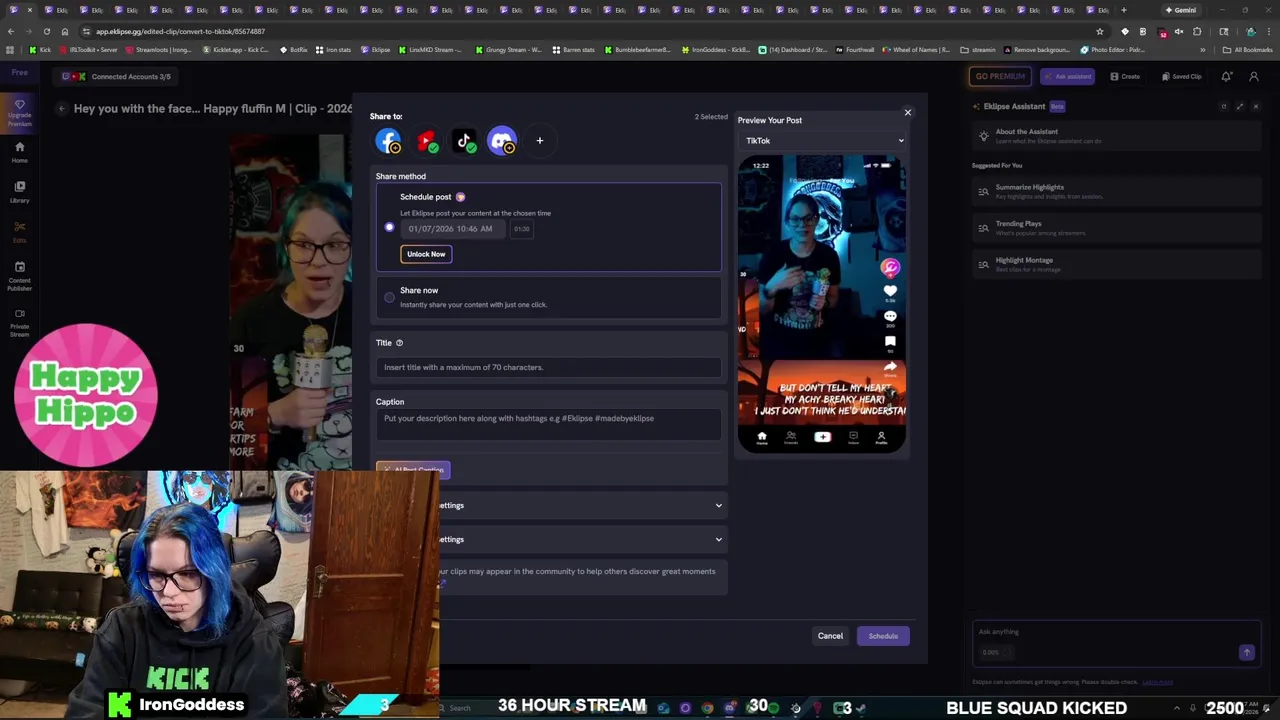
Task: Click Connected Accounts 3/5 indicator
Action: 116,76
